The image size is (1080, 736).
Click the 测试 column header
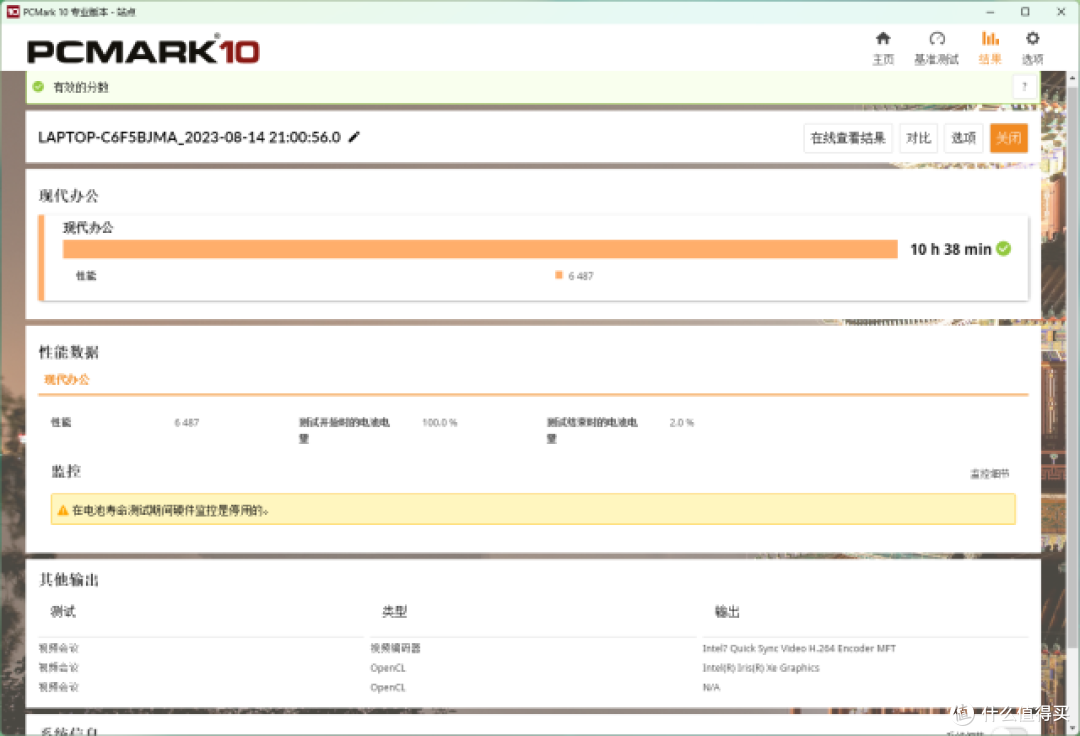coord(63,611)
